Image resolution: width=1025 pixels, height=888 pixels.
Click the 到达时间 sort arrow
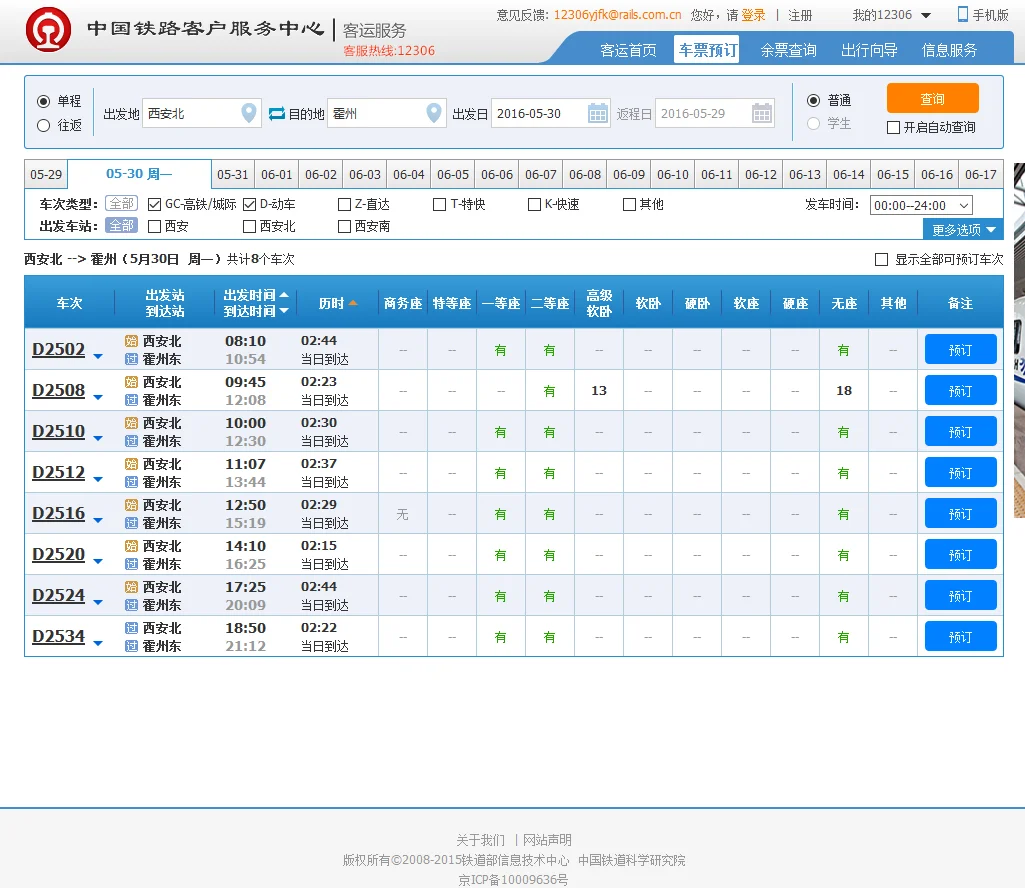pos(283,311)
